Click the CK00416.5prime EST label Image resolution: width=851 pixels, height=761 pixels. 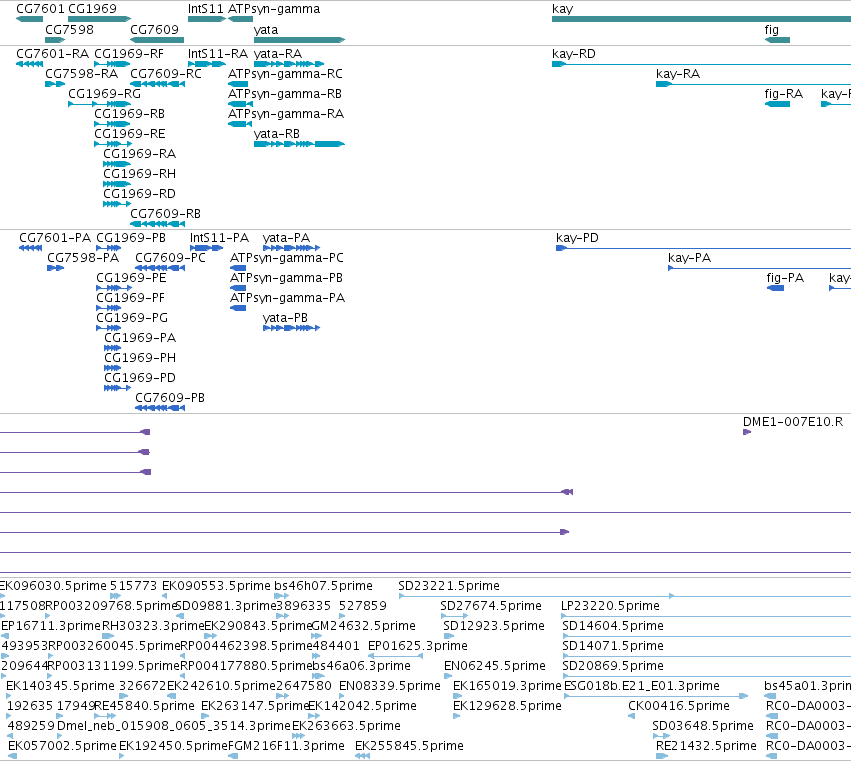[679, 707]
